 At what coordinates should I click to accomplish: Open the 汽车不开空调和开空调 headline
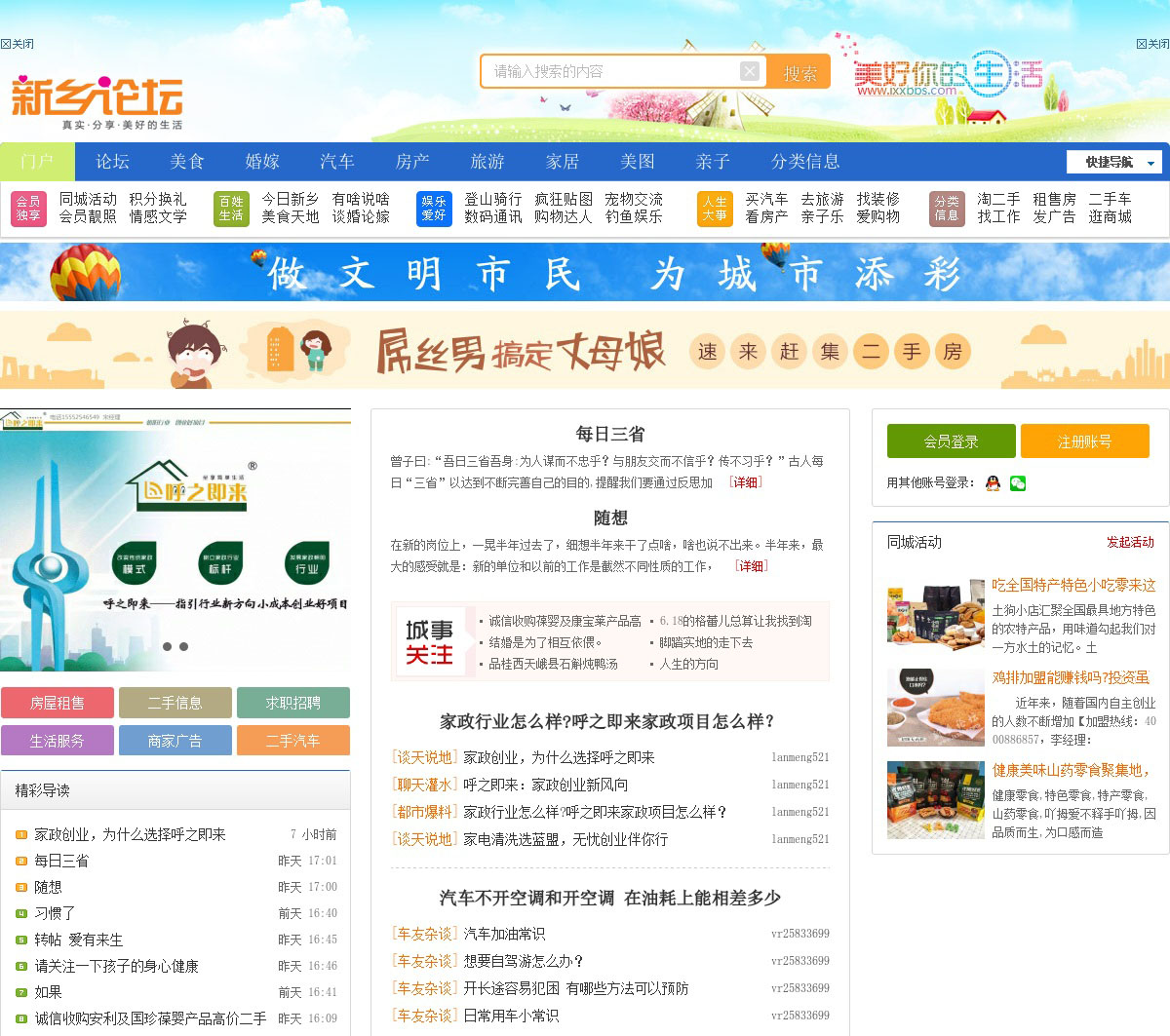pos(609,899)
